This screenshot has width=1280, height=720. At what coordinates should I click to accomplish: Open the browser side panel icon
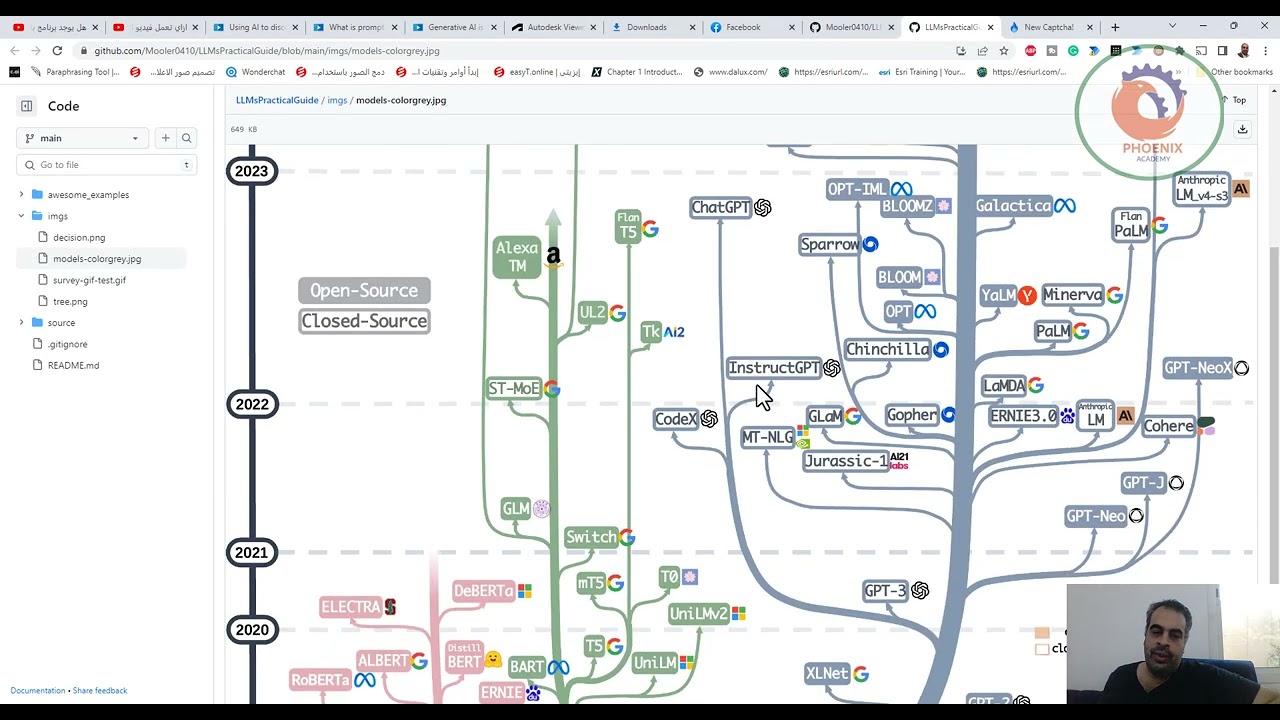(x=1222, y=51)
